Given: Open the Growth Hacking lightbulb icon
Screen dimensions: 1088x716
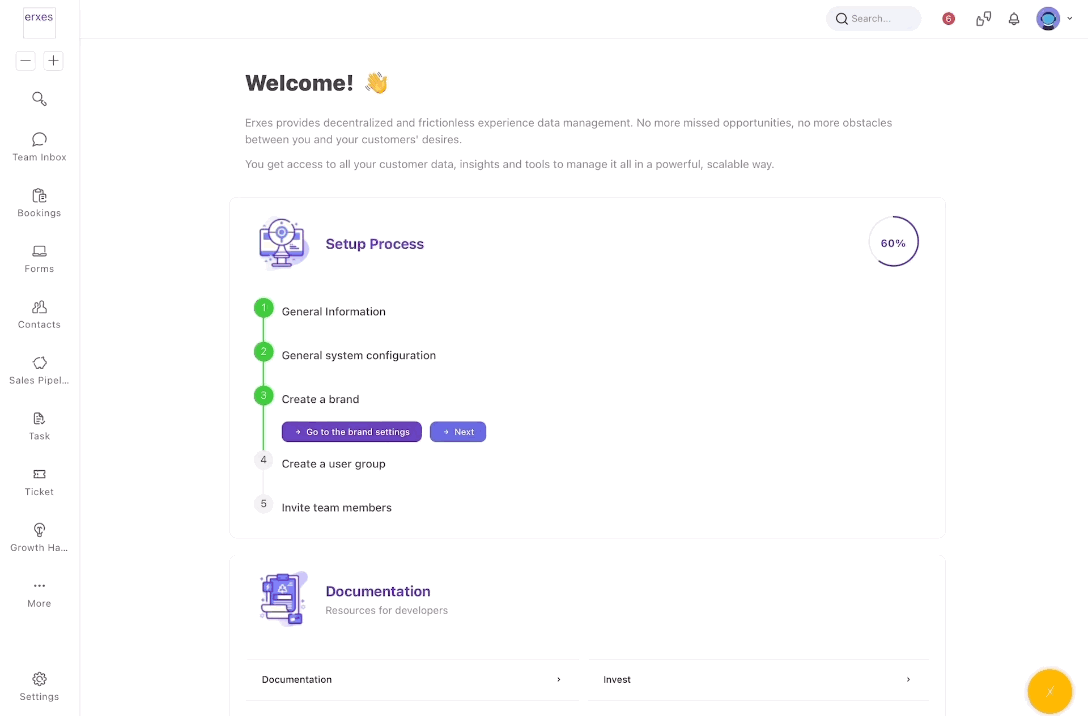Looking at the screenshot, I should [x=39, y=530].
